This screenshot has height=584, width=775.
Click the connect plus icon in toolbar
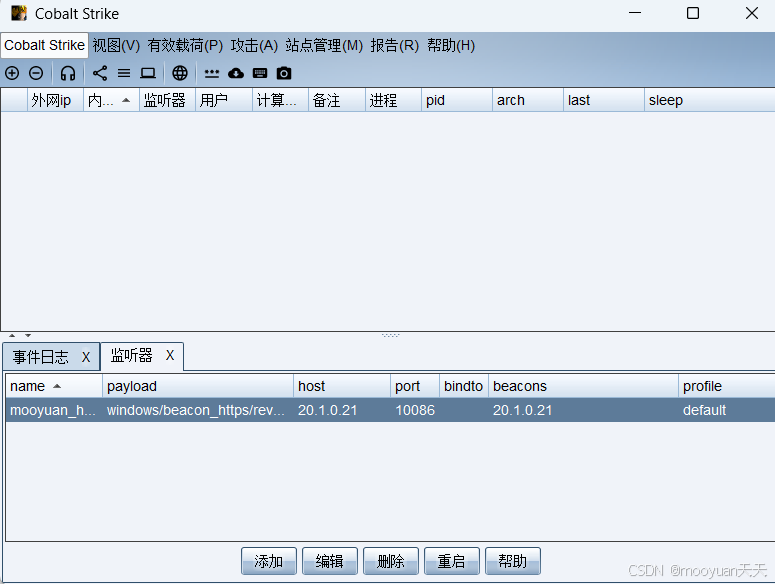12,73
